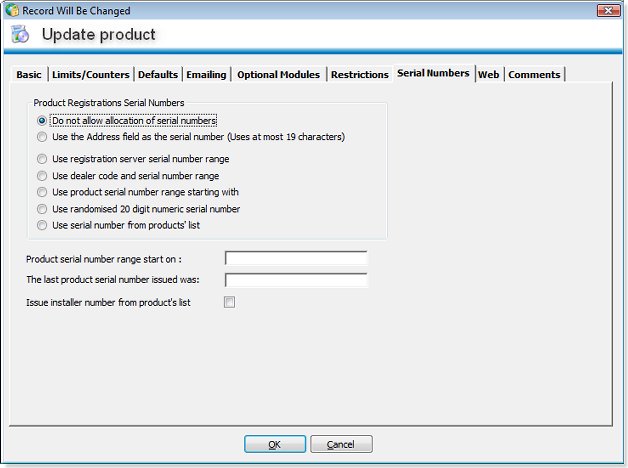Switch to the Optional Modules tab
This screenshot has width=628, height=468.
[278, 75]
